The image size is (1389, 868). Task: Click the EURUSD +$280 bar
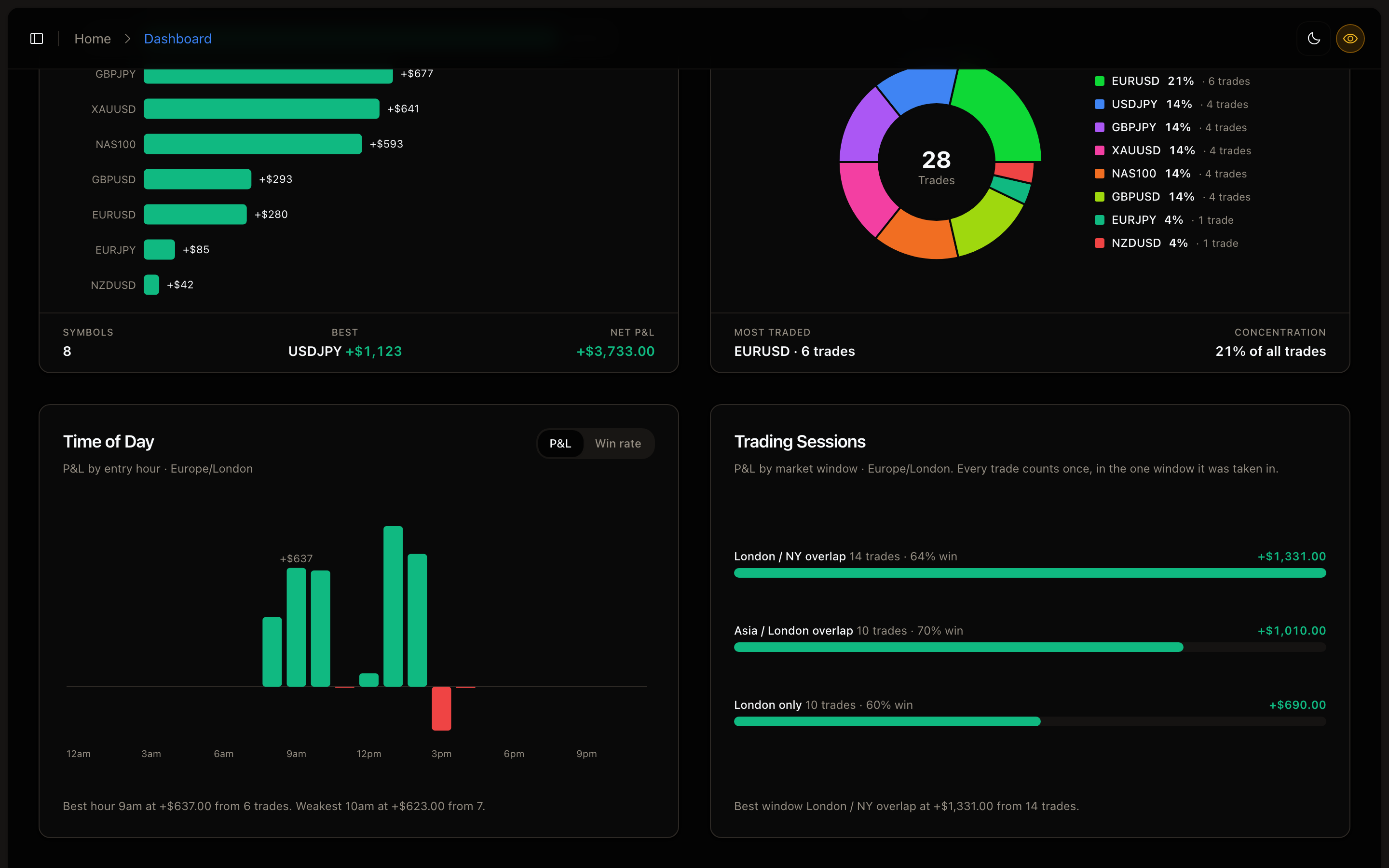coord(195,214)
